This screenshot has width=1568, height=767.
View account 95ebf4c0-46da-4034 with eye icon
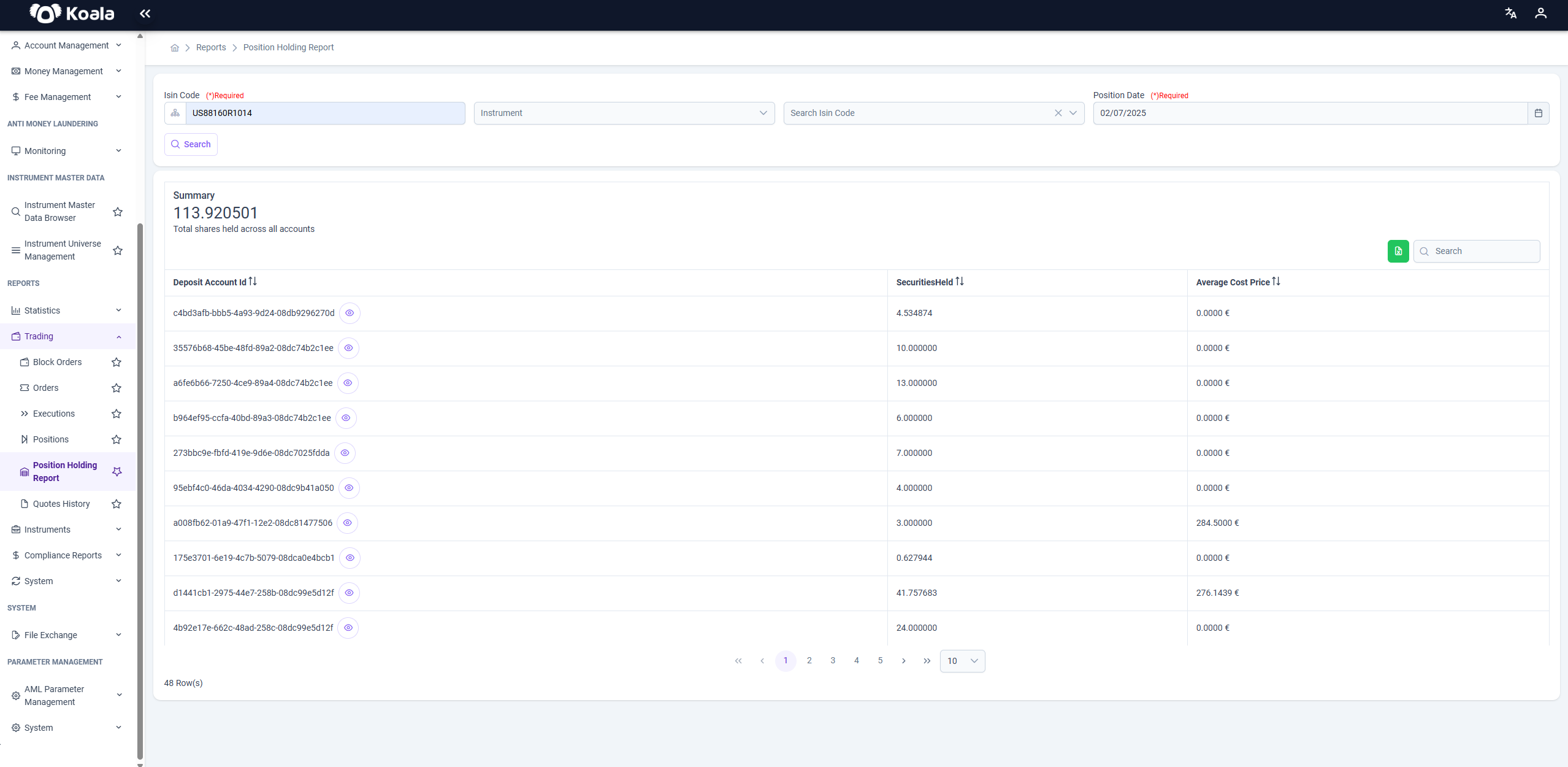point(349,488)
